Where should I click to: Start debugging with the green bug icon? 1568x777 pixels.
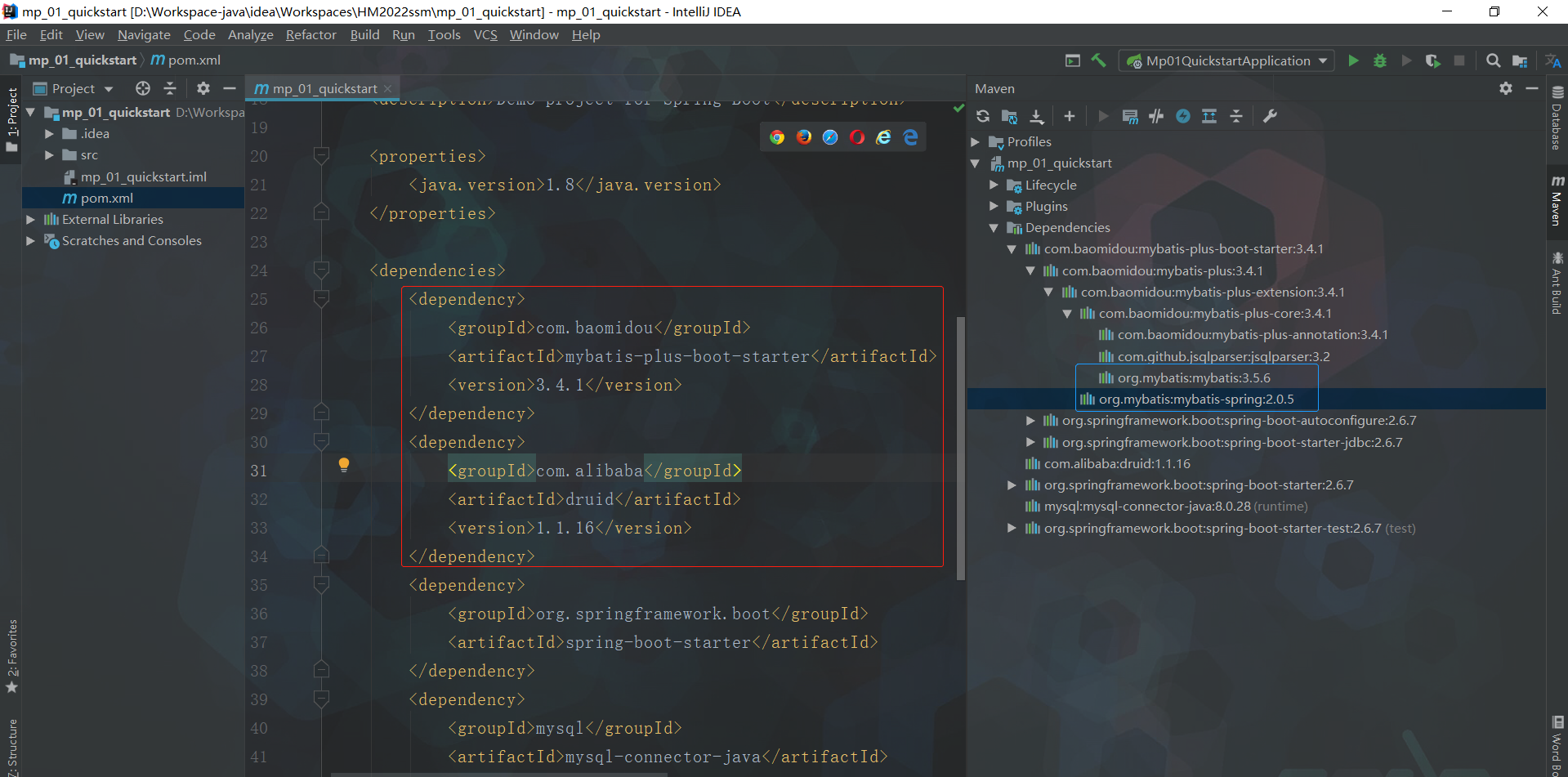coord(1380,60)
